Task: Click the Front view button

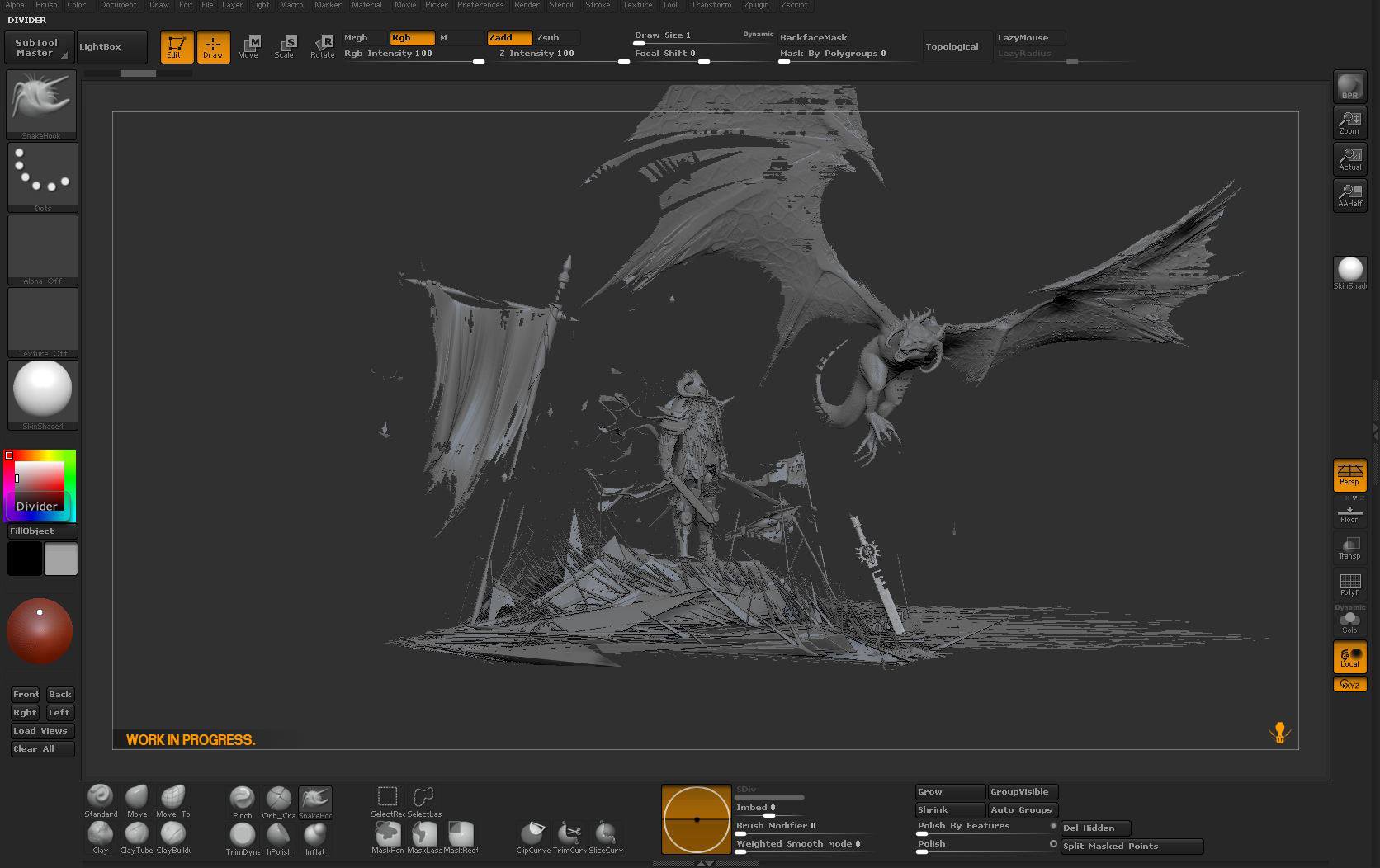Action: point(25,695)
